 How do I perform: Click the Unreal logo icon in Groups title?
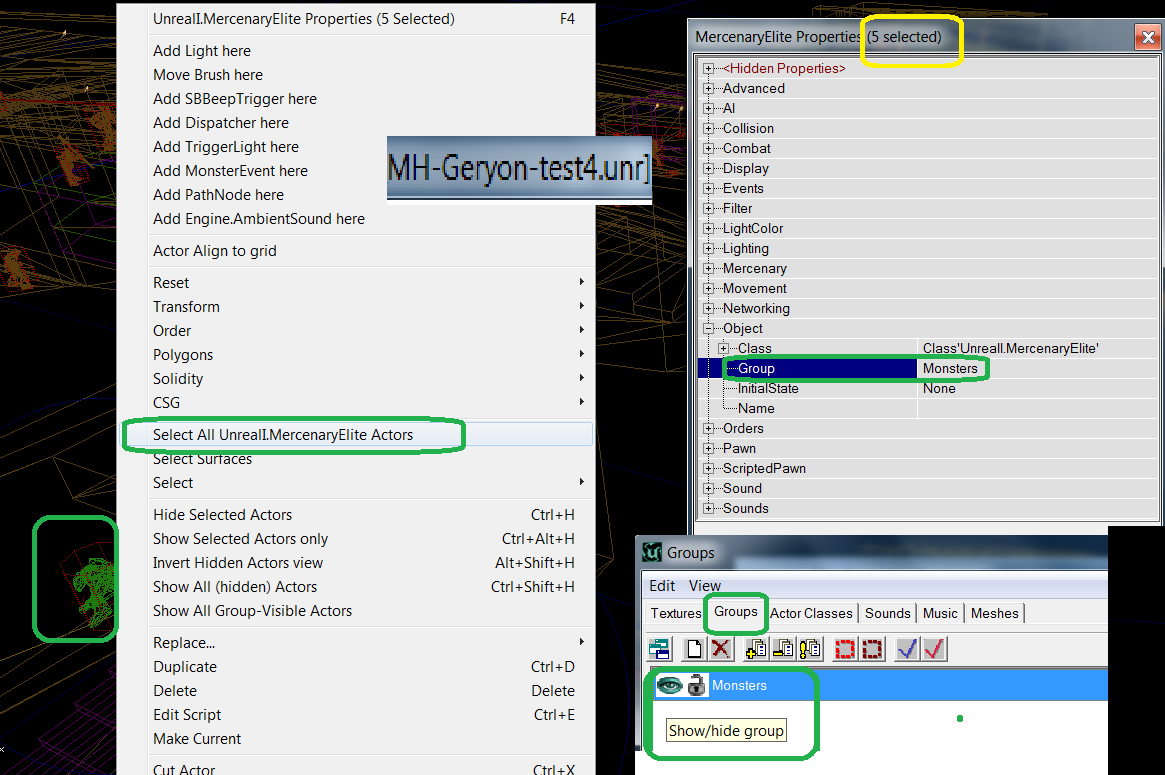pyautogui.click(x=652, y=552)
